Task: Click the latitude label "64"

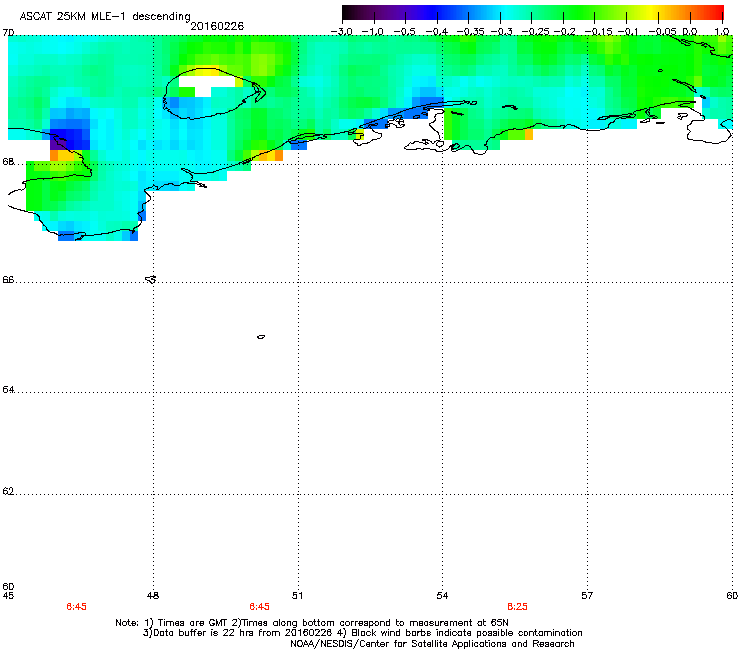Action: pyautogui.click(x=8, y=389)
